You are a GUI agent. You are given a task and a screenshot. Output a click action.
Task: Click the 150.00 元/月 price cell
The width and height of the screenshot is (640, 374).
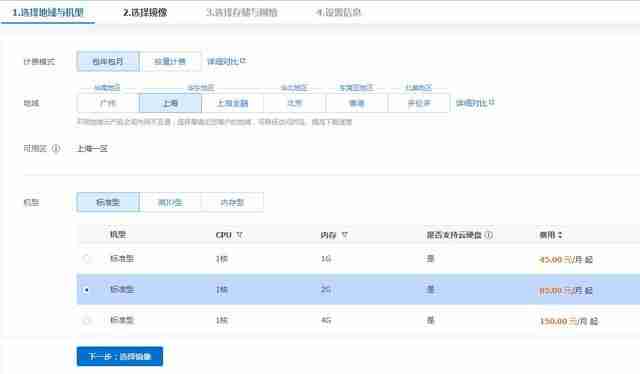pos(569,321)
